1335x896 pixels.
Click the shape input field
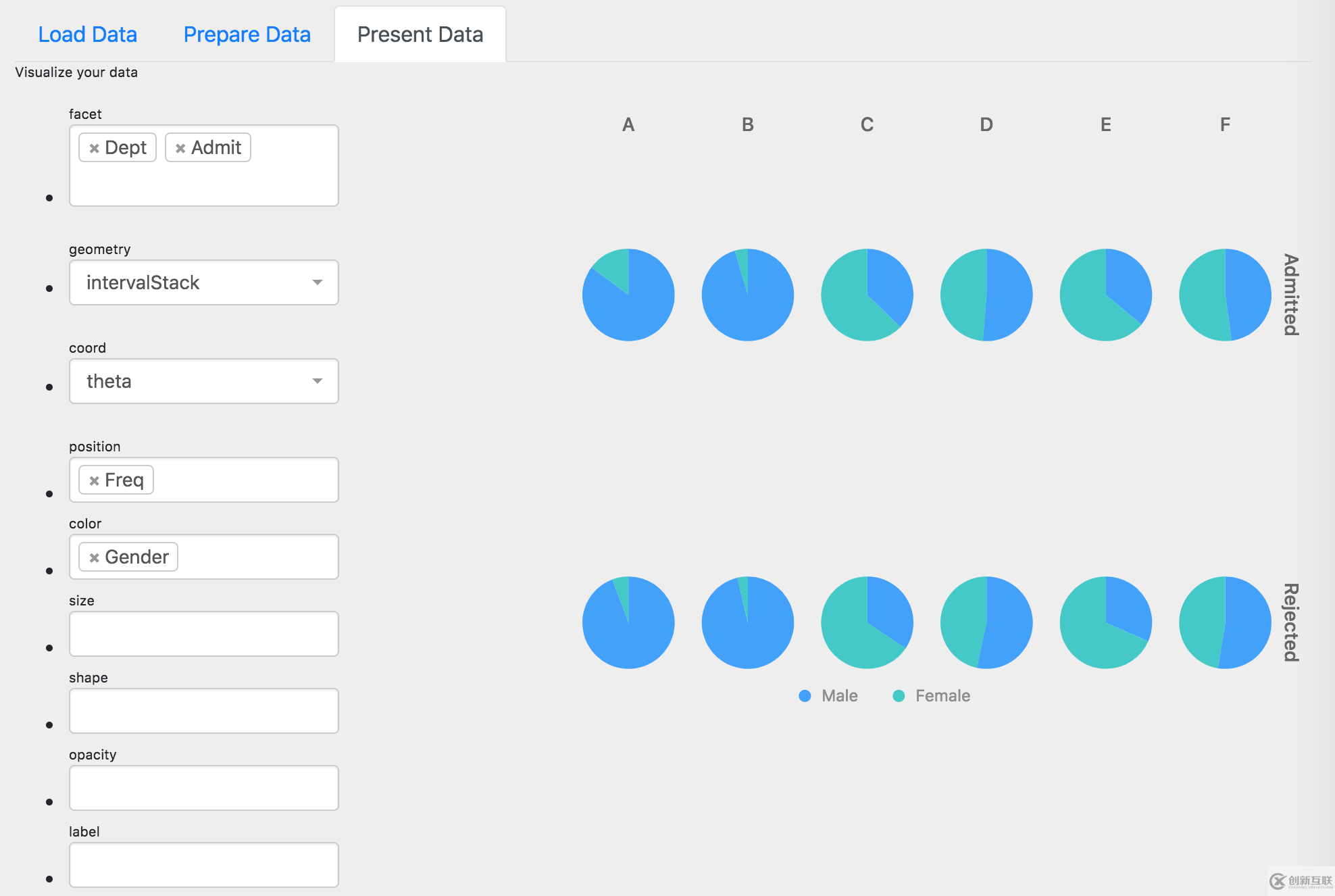pos(203,711)
